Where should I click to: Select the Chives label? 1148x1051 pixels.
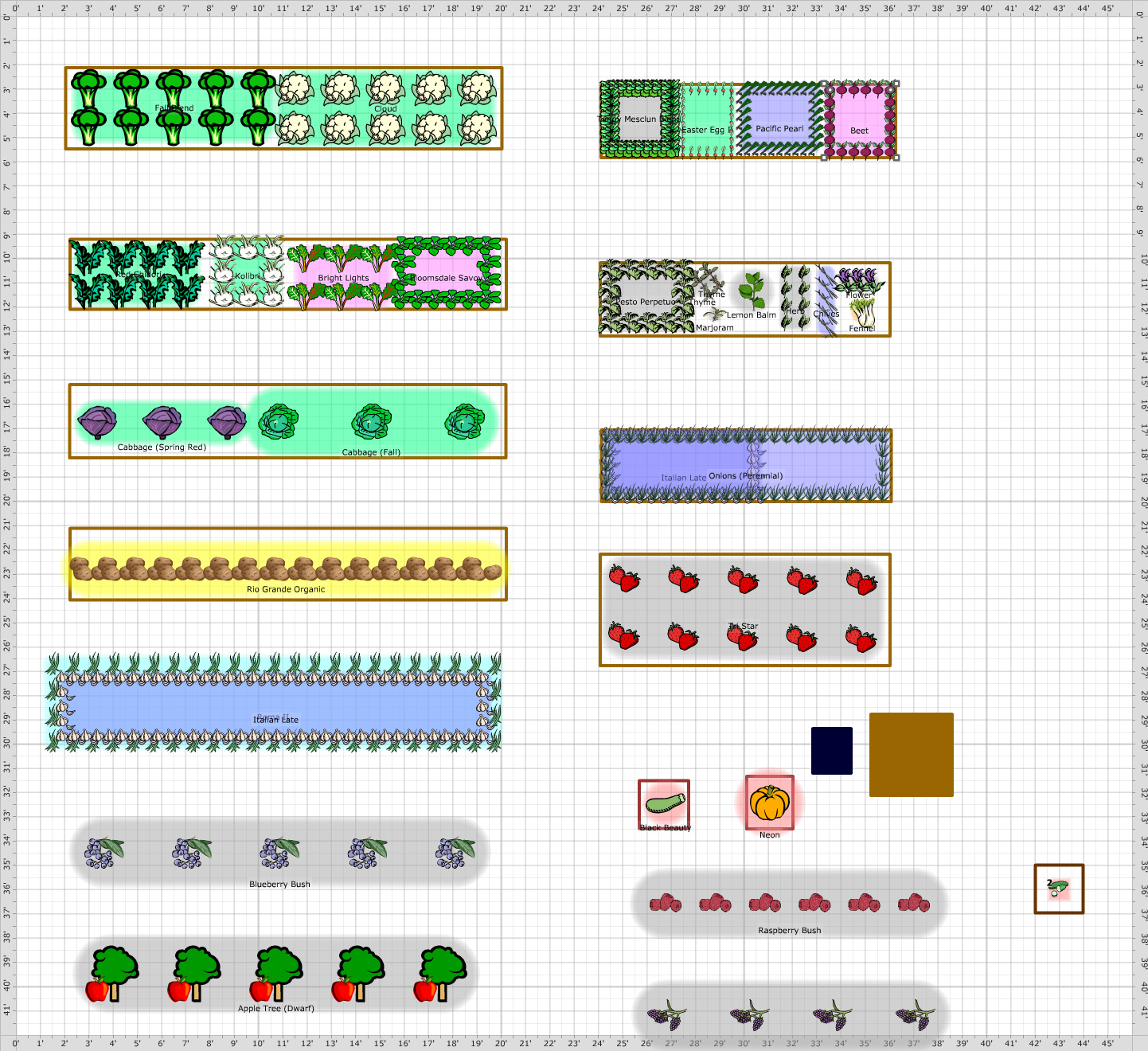pos(826,314)
